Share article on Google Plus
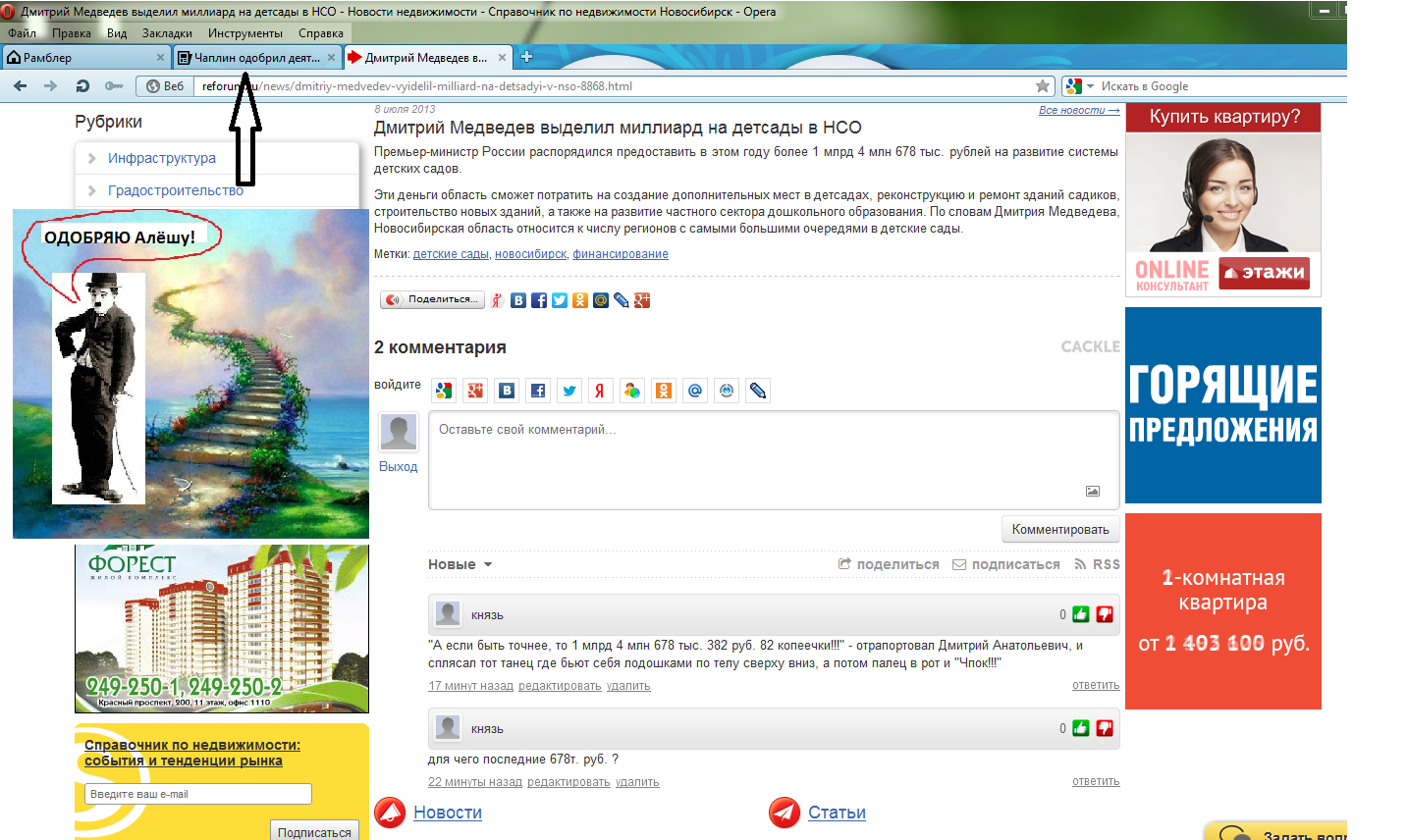Screen dimensions: 1408x840 (642, 300)
